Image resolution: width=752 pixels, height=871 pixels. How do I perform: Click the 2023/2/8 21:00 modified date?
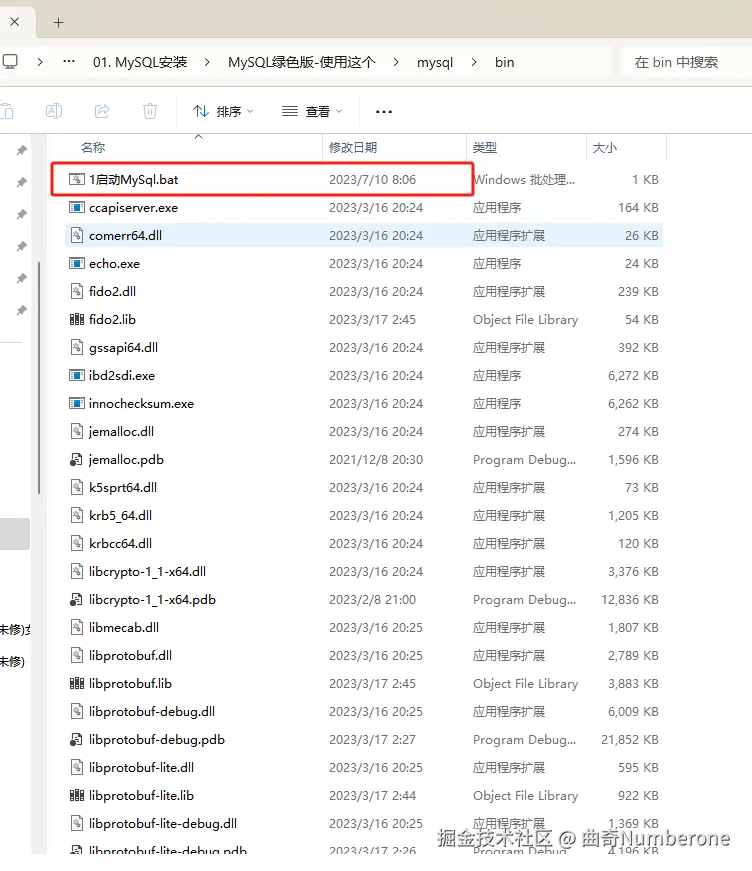(x=372, y=599)
